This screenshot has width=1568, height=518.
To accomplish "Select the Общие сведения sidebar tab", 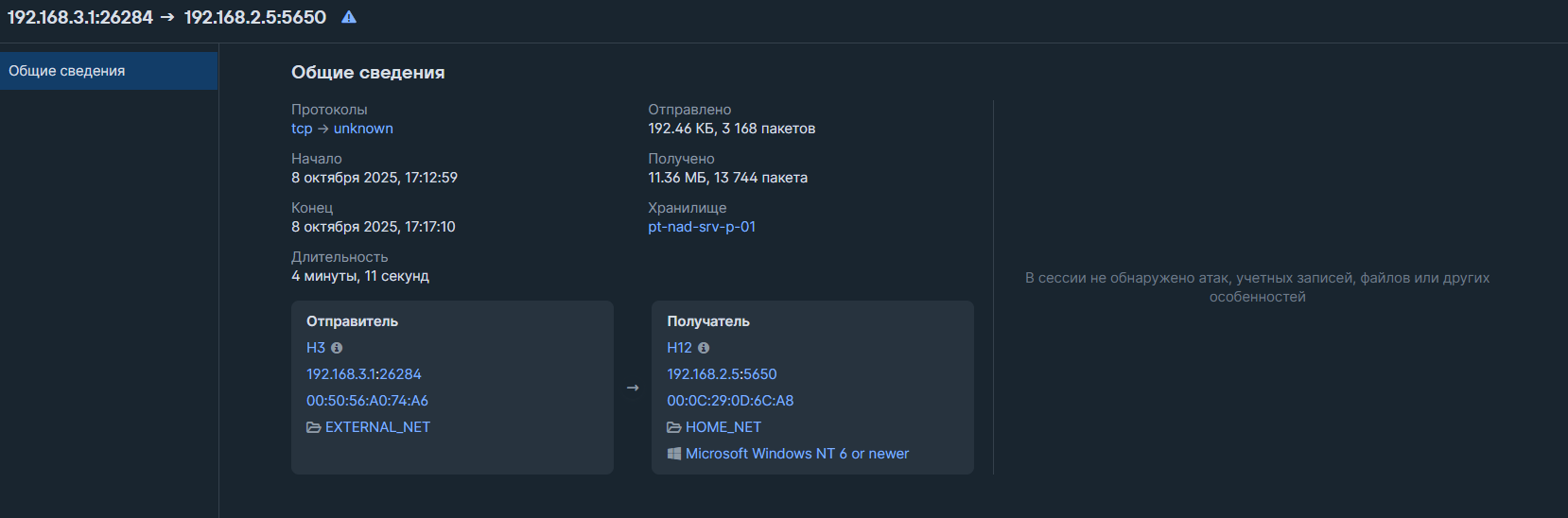I will (x=67, y=71).
